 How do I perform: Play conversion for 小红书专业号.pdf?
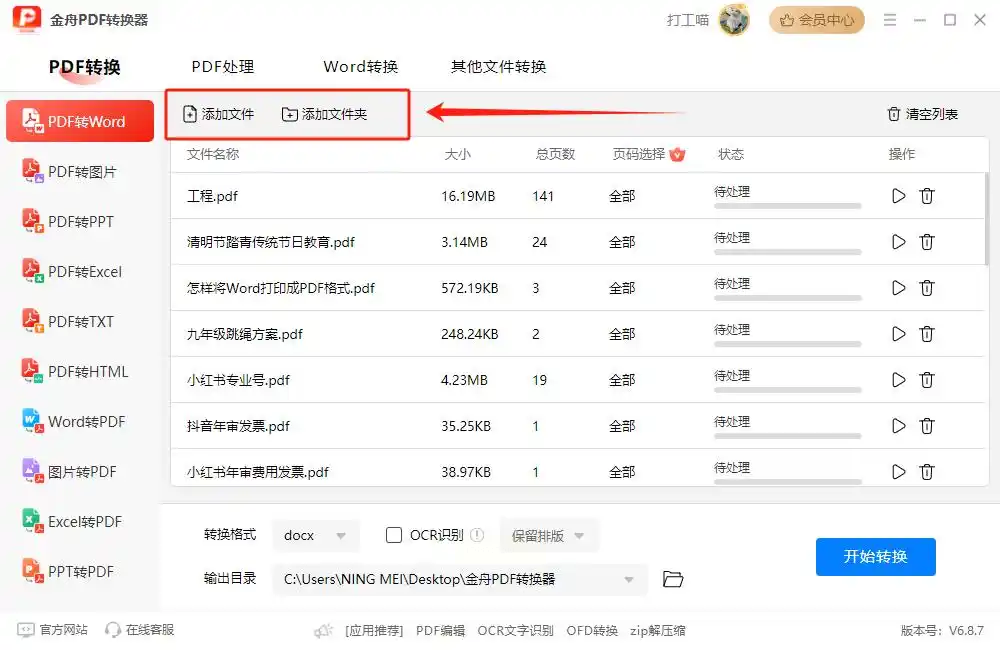[899, 380]
